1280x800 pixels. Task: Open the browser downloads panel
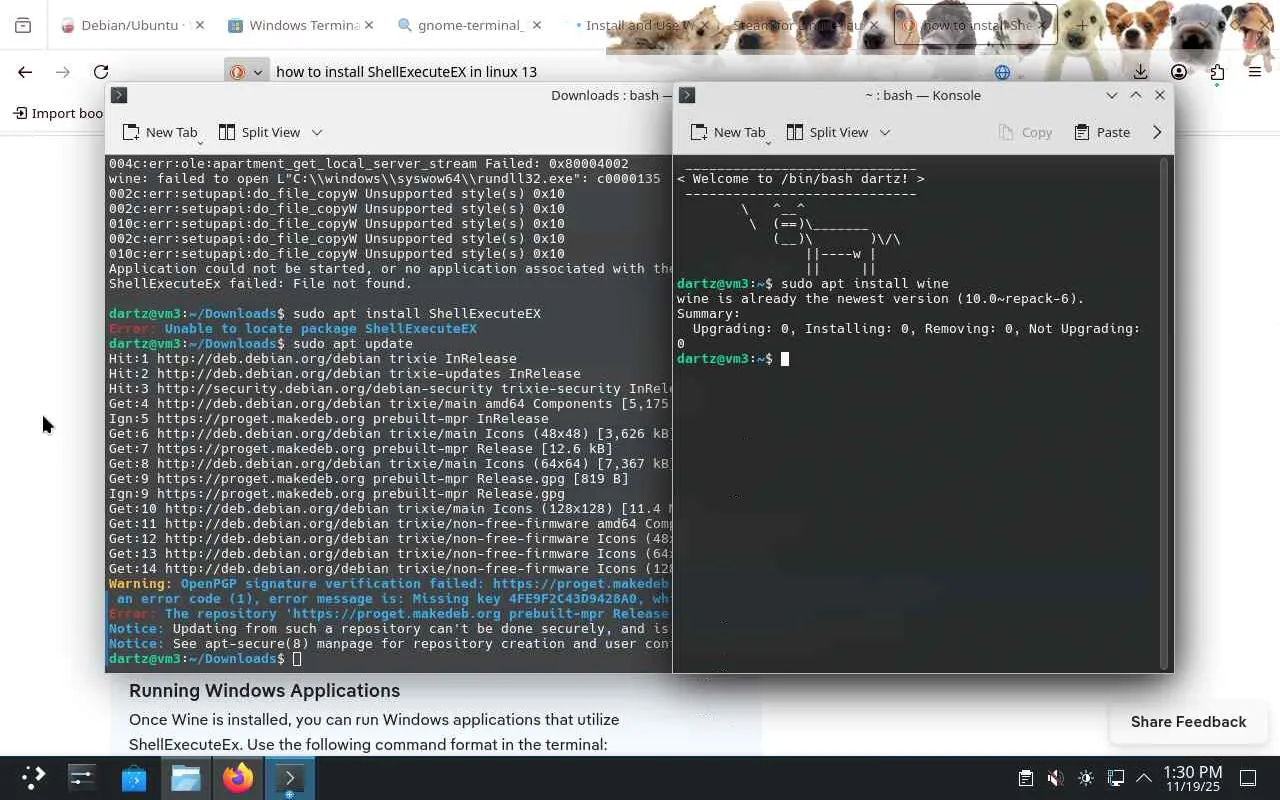point(1140,72)
